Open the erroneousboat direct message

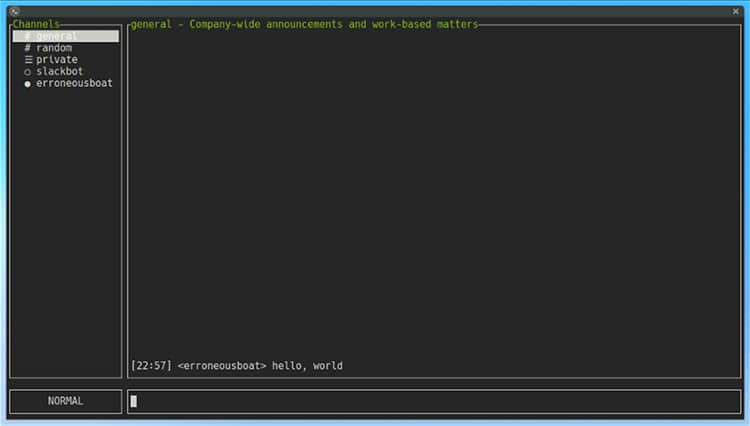(x=74, y=84)
